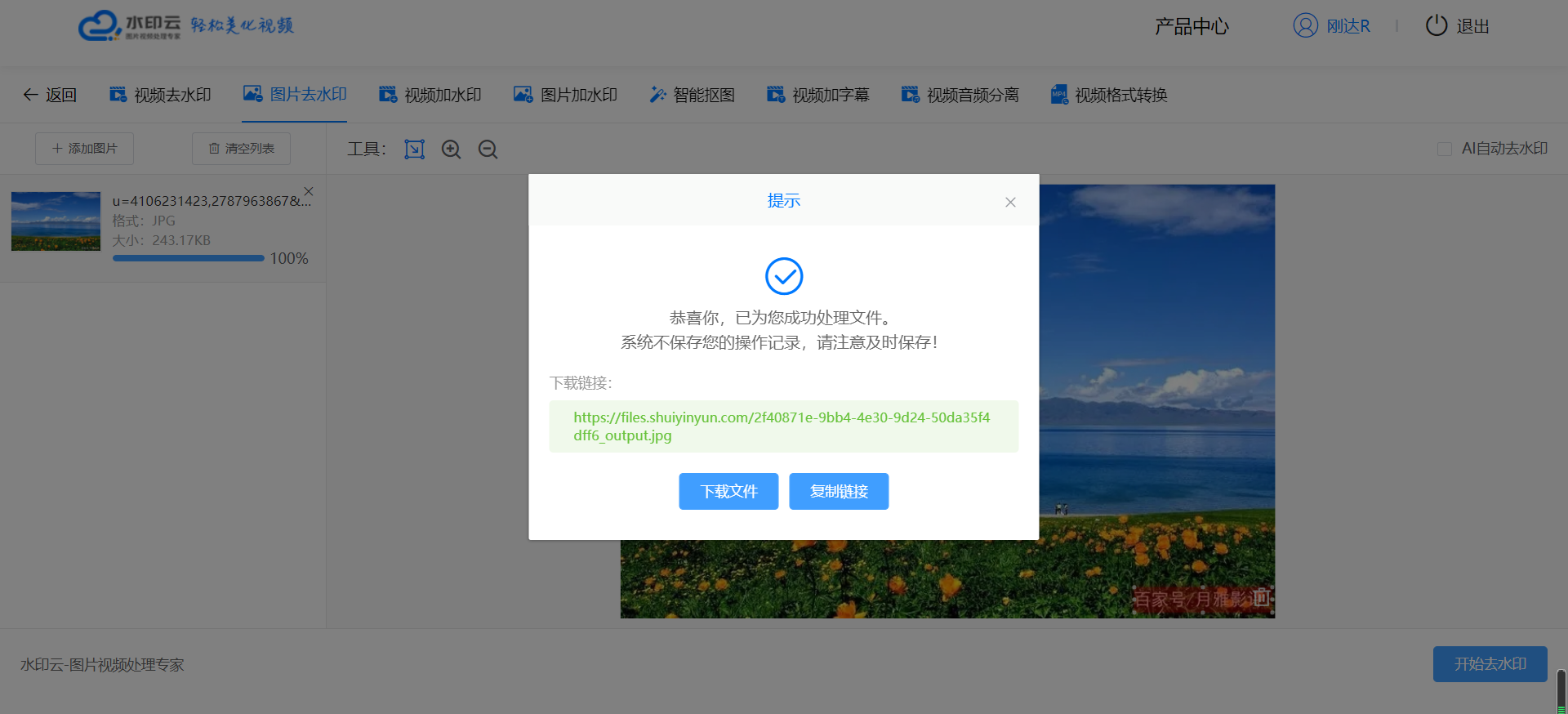Enable the AI自动去水印 checkbox
The height and width of the screenshot is (714, 1568).
pos(1444,149)
